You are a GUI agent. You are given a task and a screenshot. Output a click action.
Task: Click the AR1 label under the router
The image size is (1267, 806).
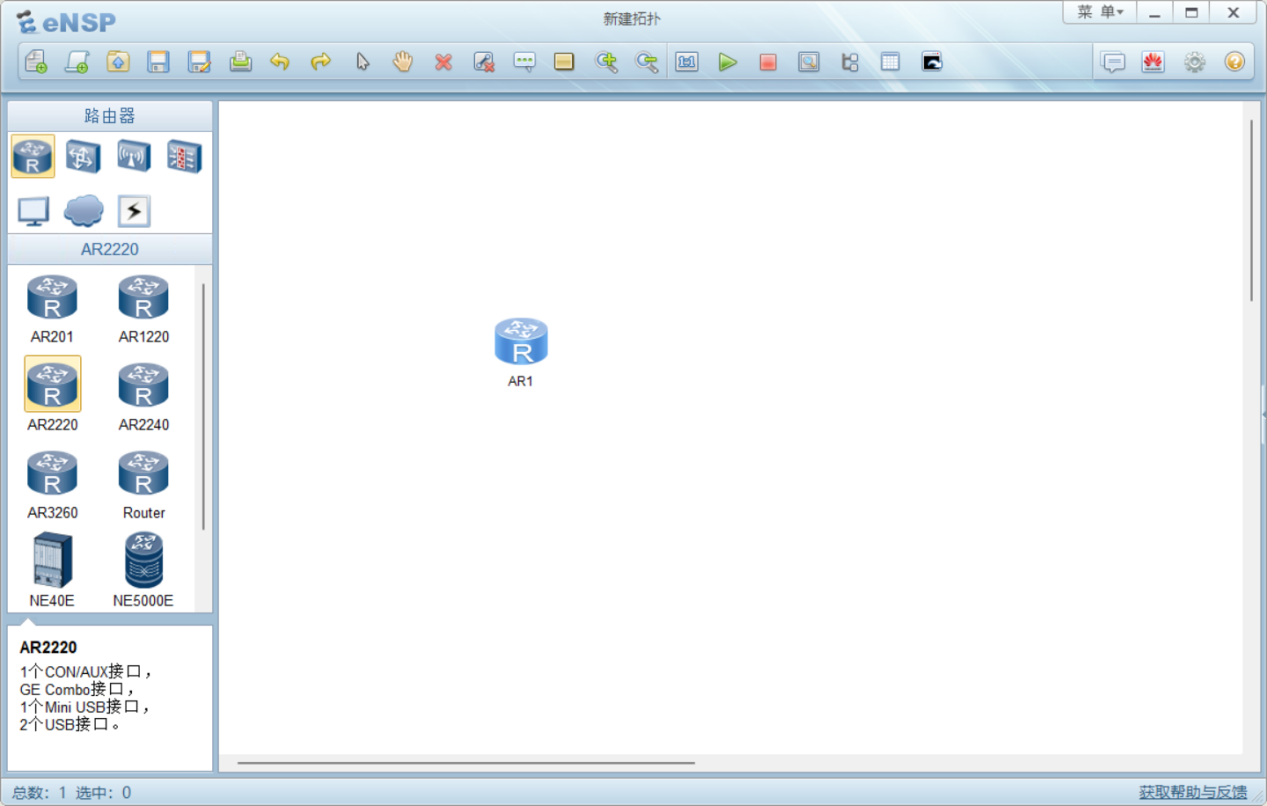pos(521,381)
